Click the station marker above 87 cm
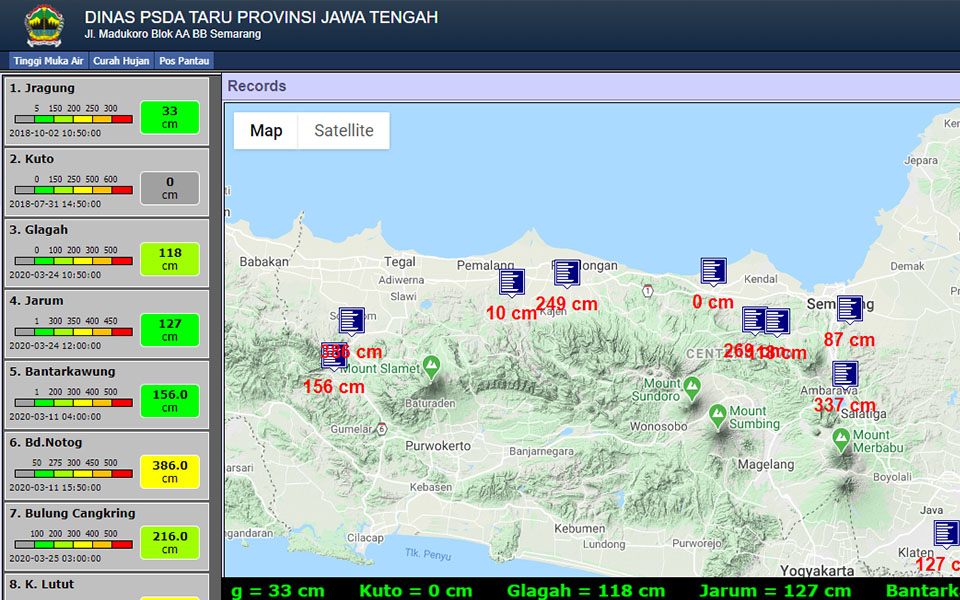Image resolution: width=960 pixels, height=600 pixels. [x=849, y=309]
